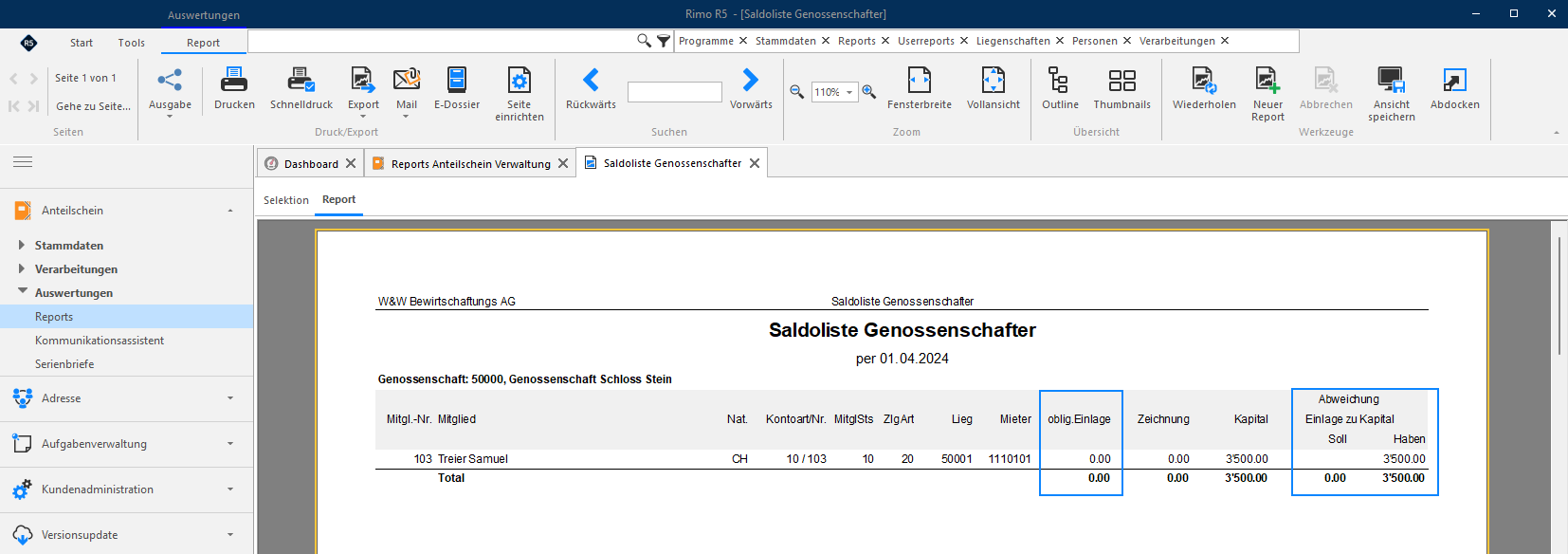This screenshot has width=1568, height=554.
Task: Click the Personen filter tag
Action: click(x=1095, y=41)
